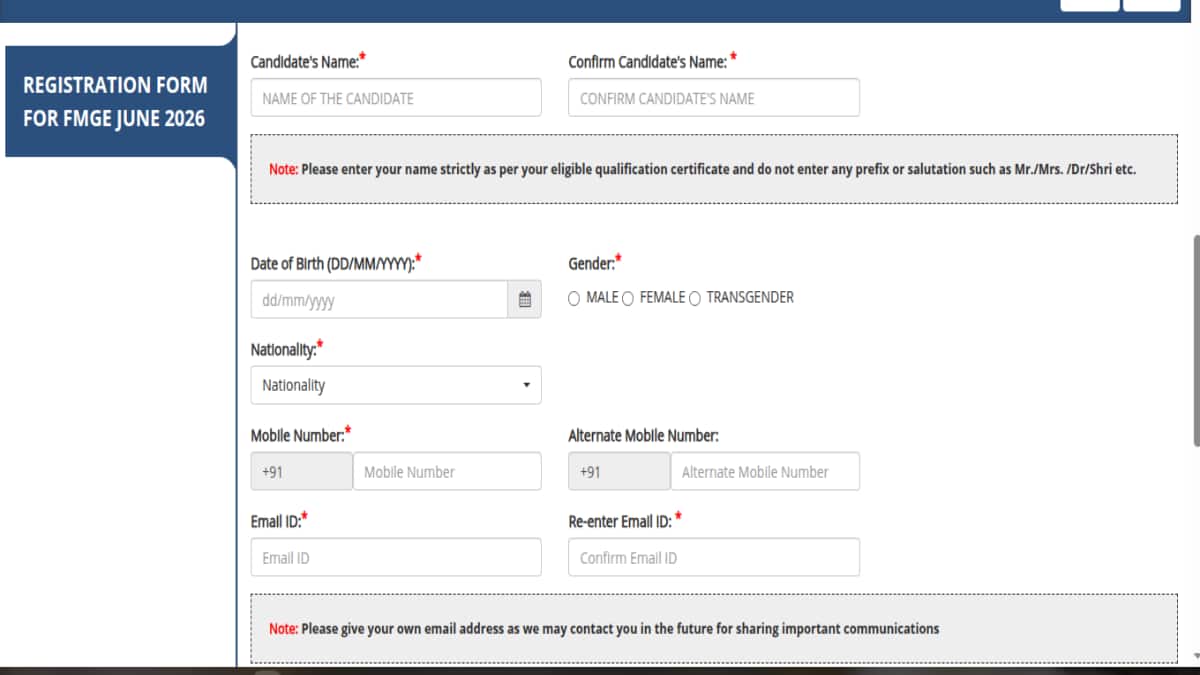
Task: Focus the Name of the Candidate field
Action: (x=395, y=98)
